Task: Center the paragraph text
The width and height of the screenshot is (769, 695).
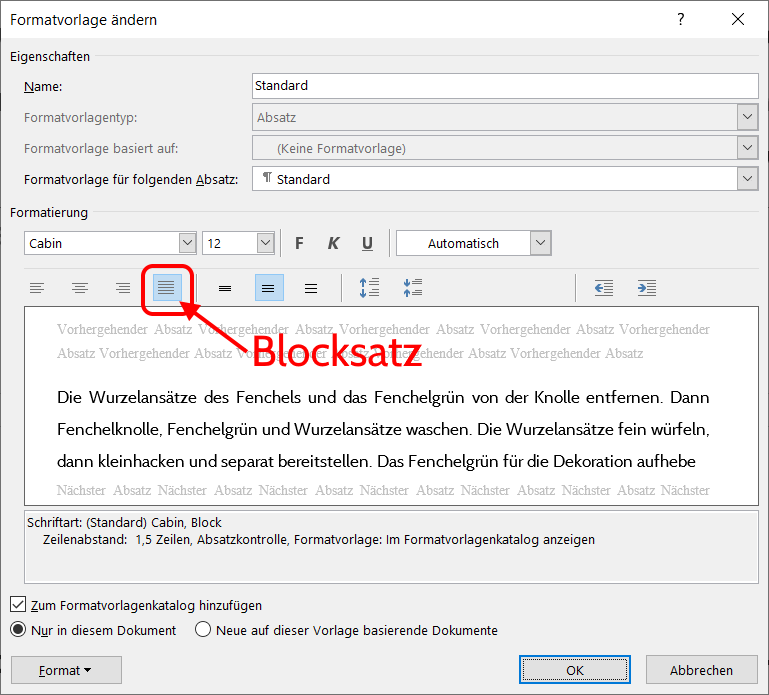Action: [x=80, y=288]
